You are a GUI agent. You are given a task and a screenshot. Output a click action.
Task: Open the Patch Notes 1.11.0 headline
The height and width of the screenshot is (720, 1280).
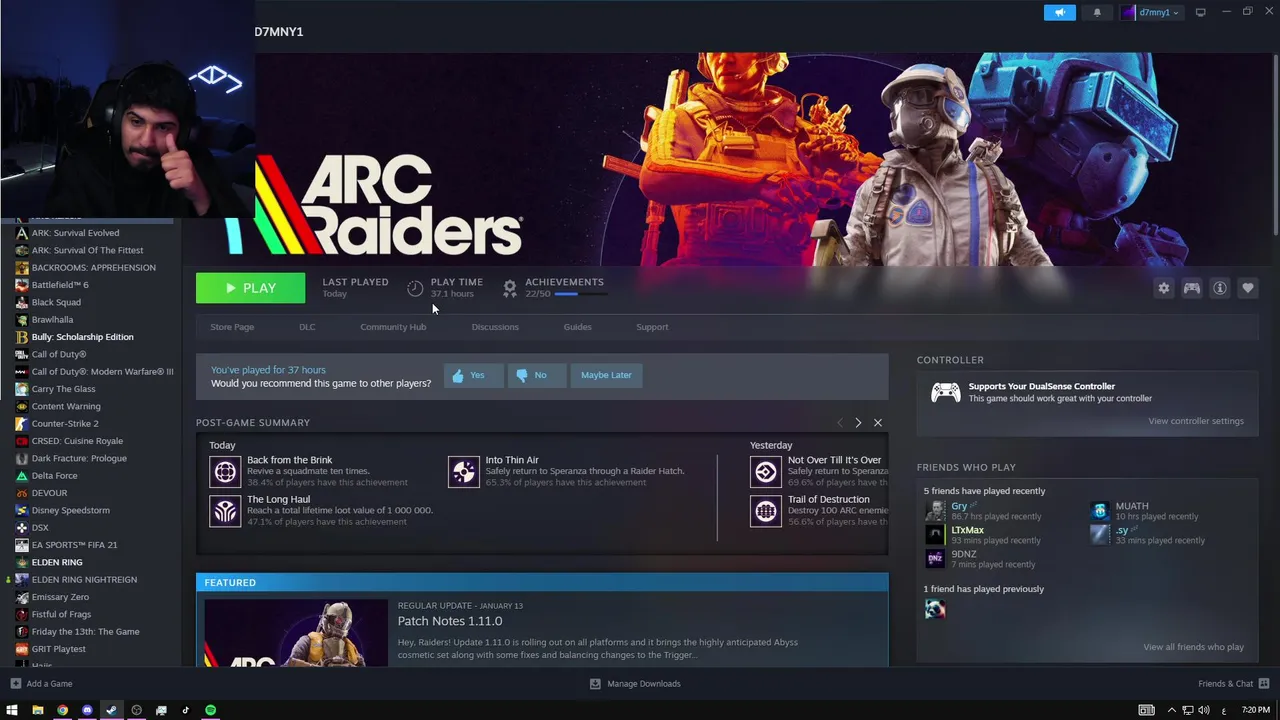tap(450, 621)
